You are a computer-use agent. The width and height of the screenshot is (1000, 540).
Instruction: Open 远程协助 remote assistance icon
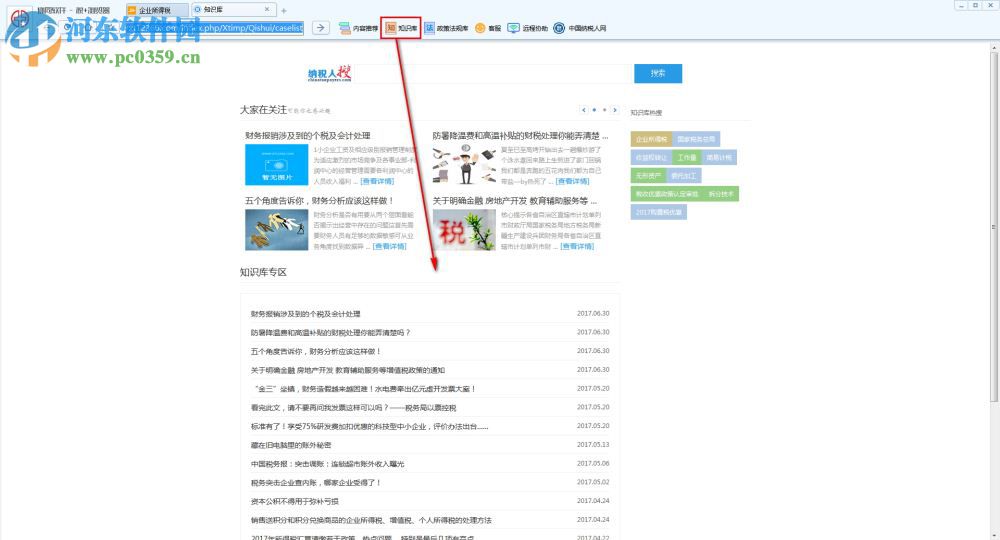(527, 28)
